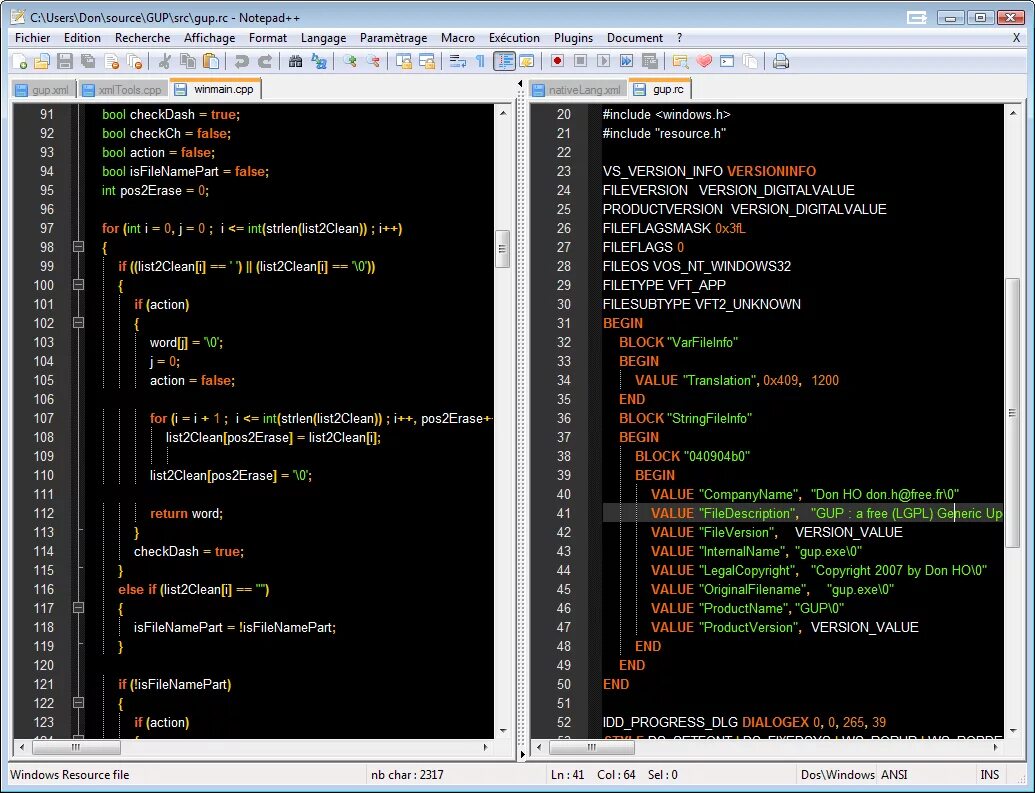Screen dimensions: 1035x793
Task: Click the Open file folder icon
Action: tap(42, 61)
